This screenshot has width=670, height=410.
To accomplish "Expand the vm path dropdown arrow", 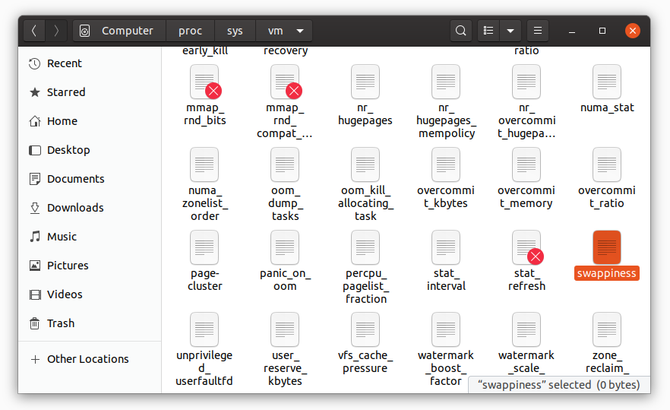I will pos(300,31).
